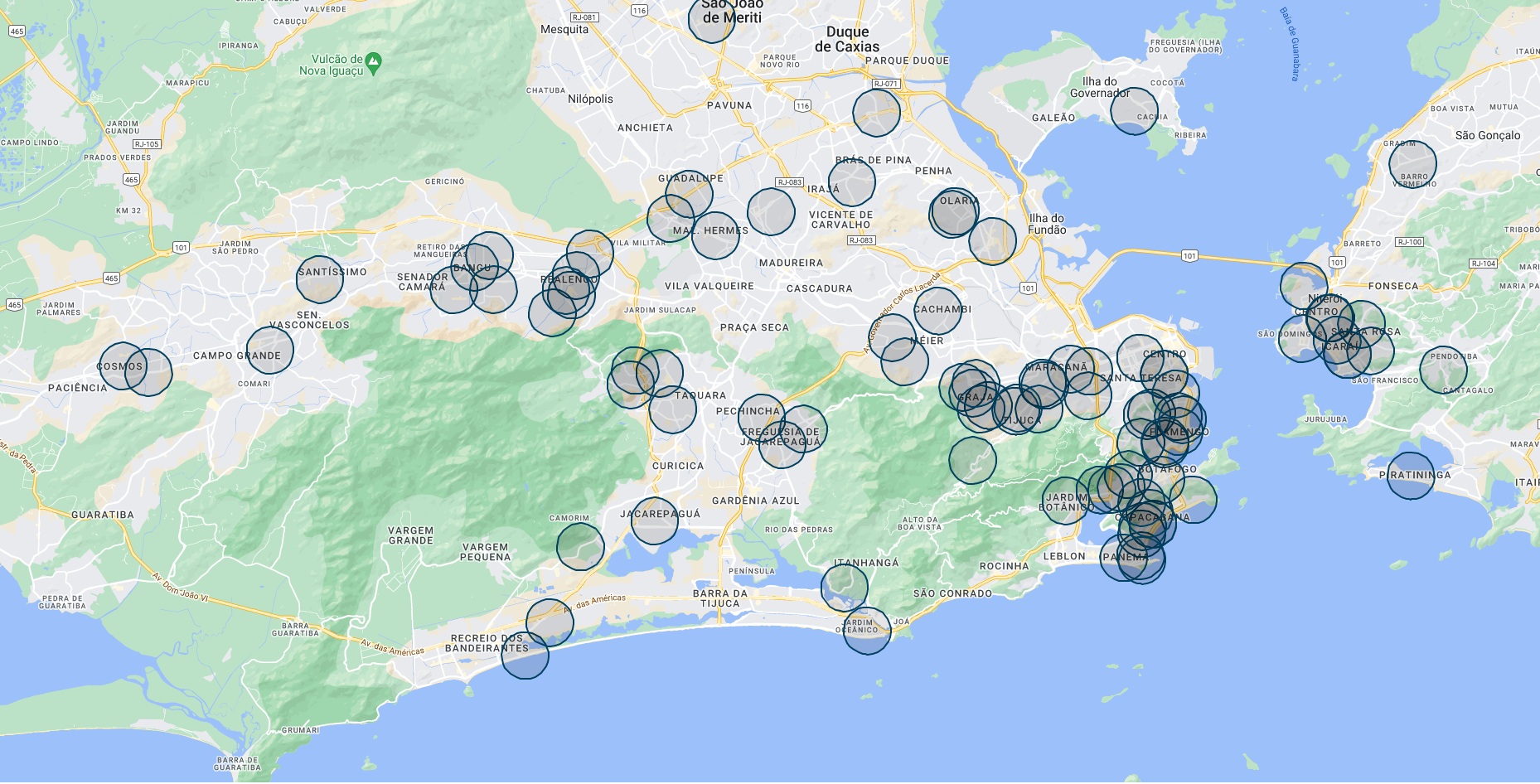Select the circle marker at Piratininga

1411,476
